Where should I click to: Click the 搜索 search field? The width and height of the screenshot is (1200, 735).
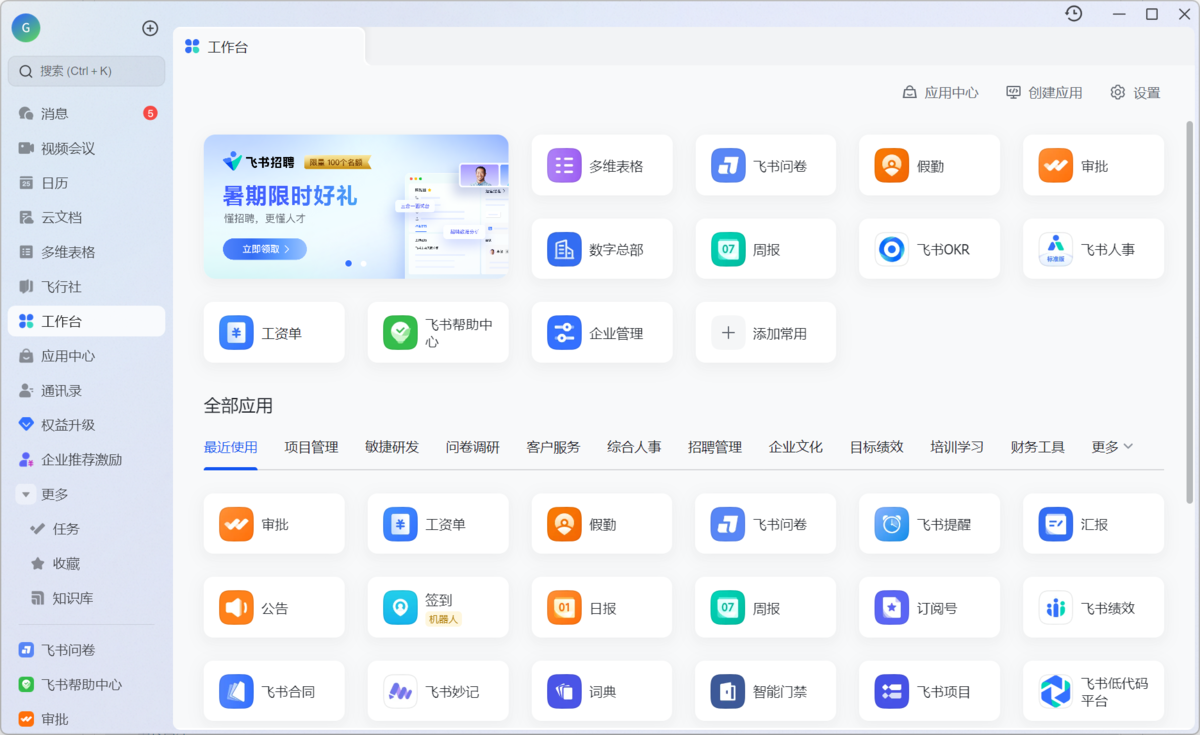(86, 71)
